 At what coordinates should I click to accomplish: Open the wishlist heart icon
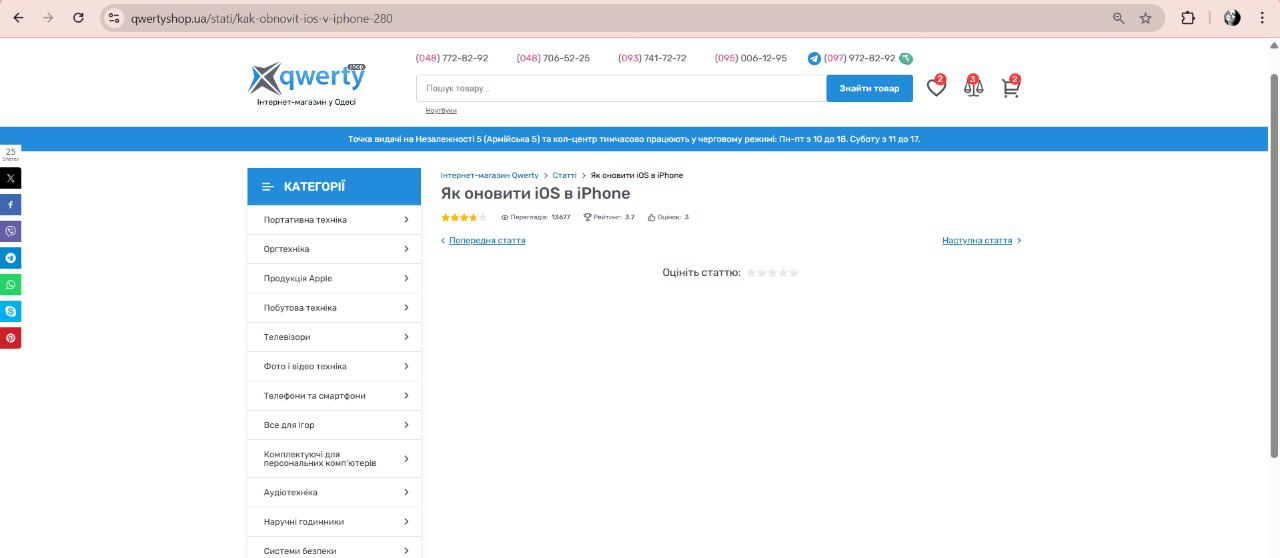tap(935, 88)
